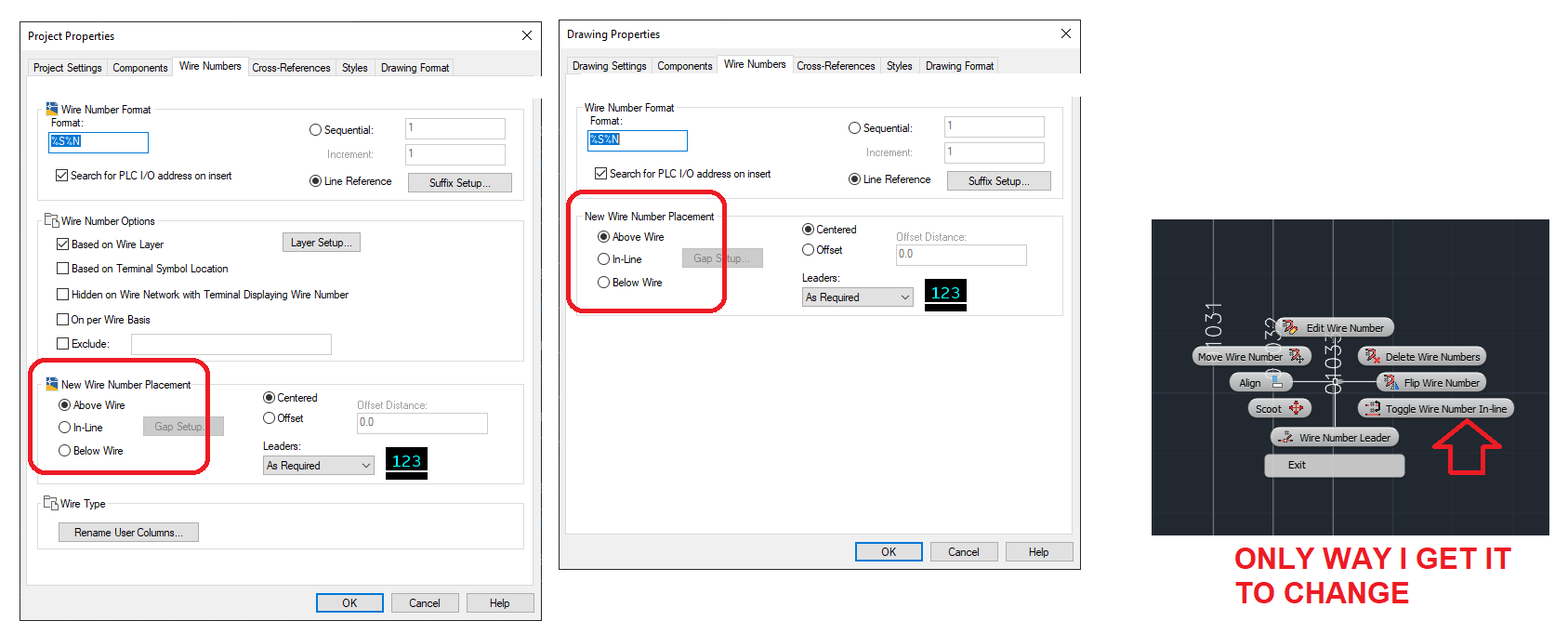Screen dimensions: 1568x634
Task: Click OK in Drawing Properties
Action: 889,551
